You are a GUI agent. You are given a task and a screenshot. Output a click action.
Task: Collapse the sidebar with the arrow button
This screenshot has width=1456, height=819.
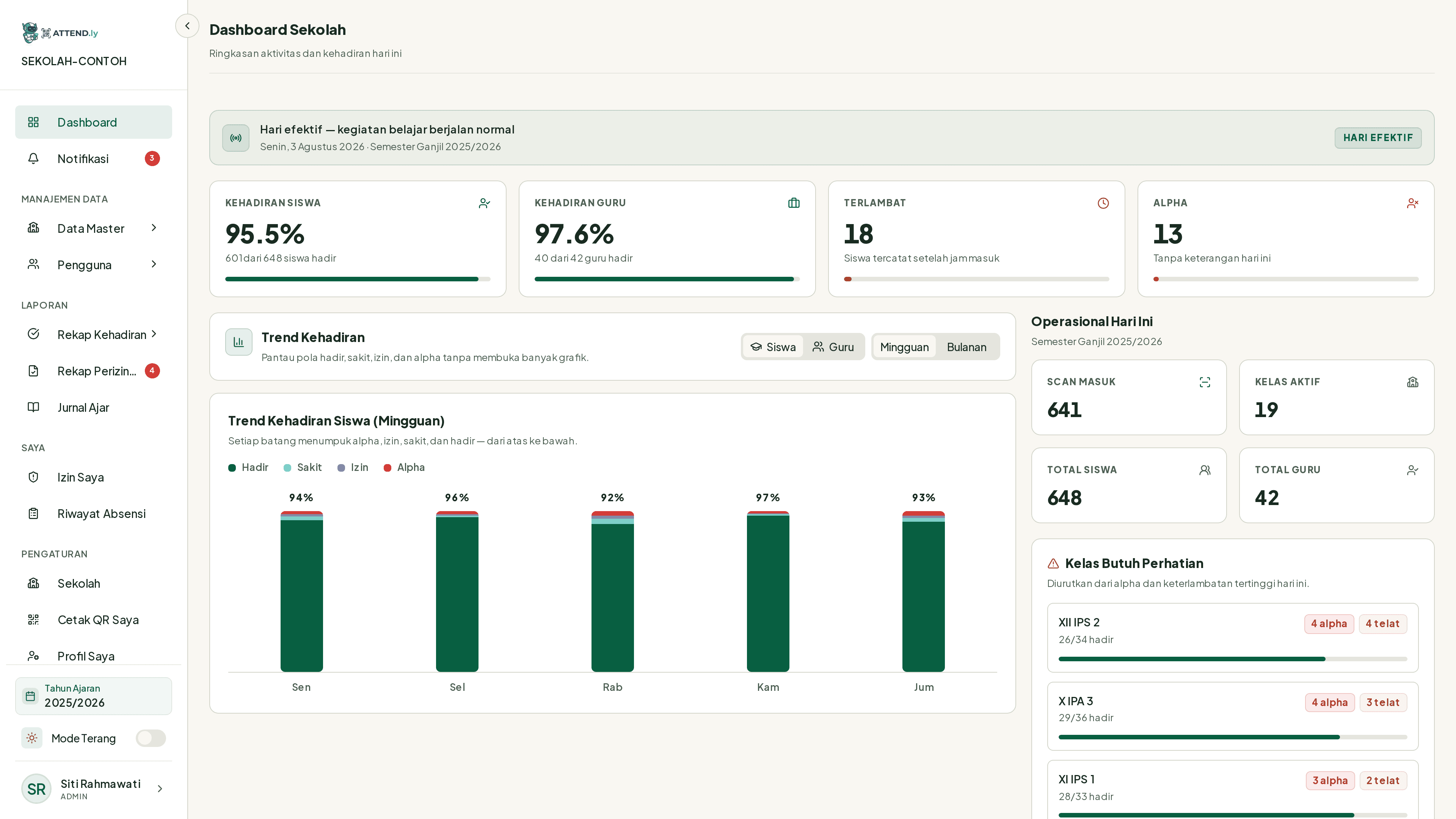(187, 26)
